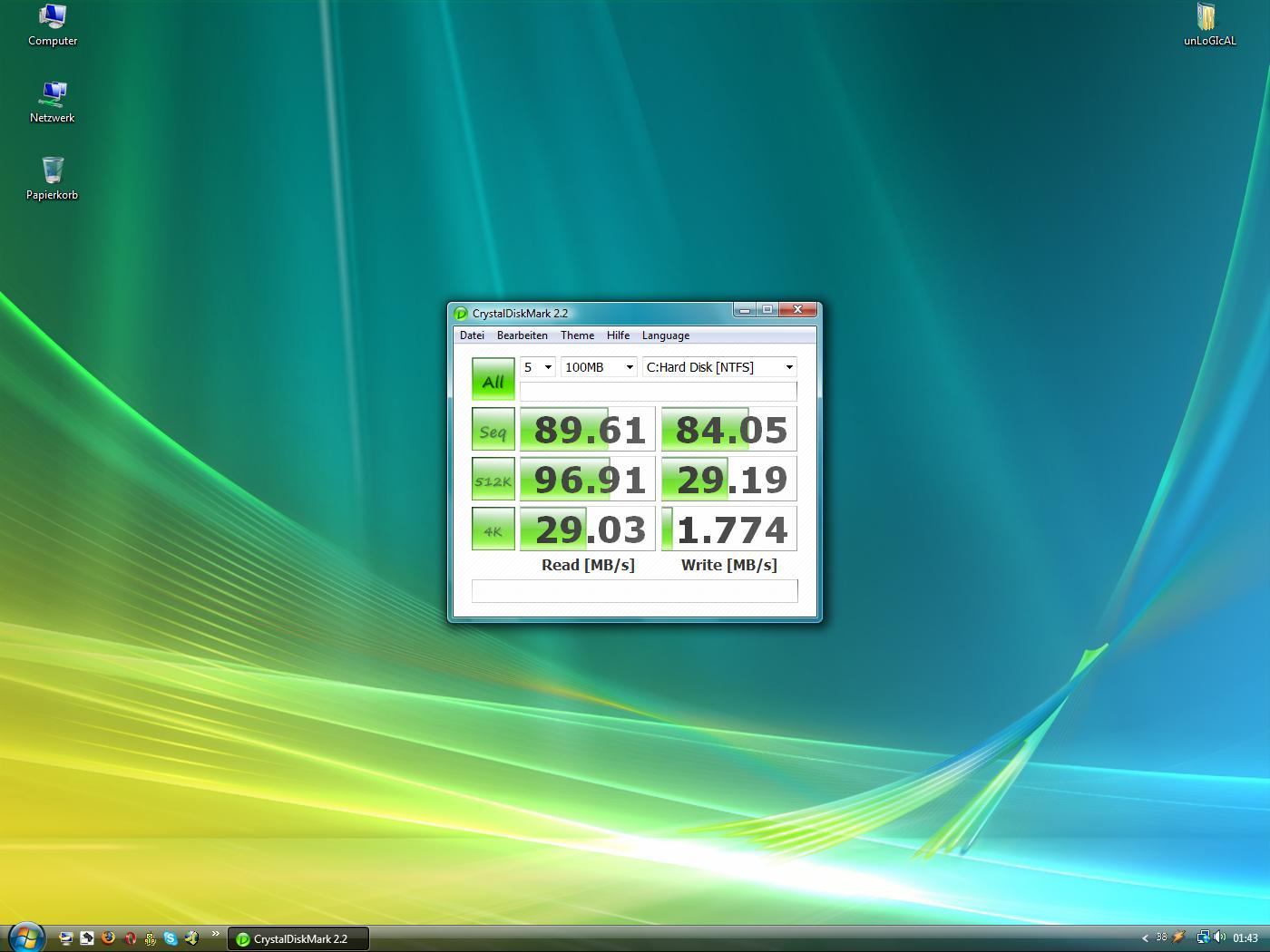Select the unLoGIcAL folder on desktop

click(x=1209, y=24)
